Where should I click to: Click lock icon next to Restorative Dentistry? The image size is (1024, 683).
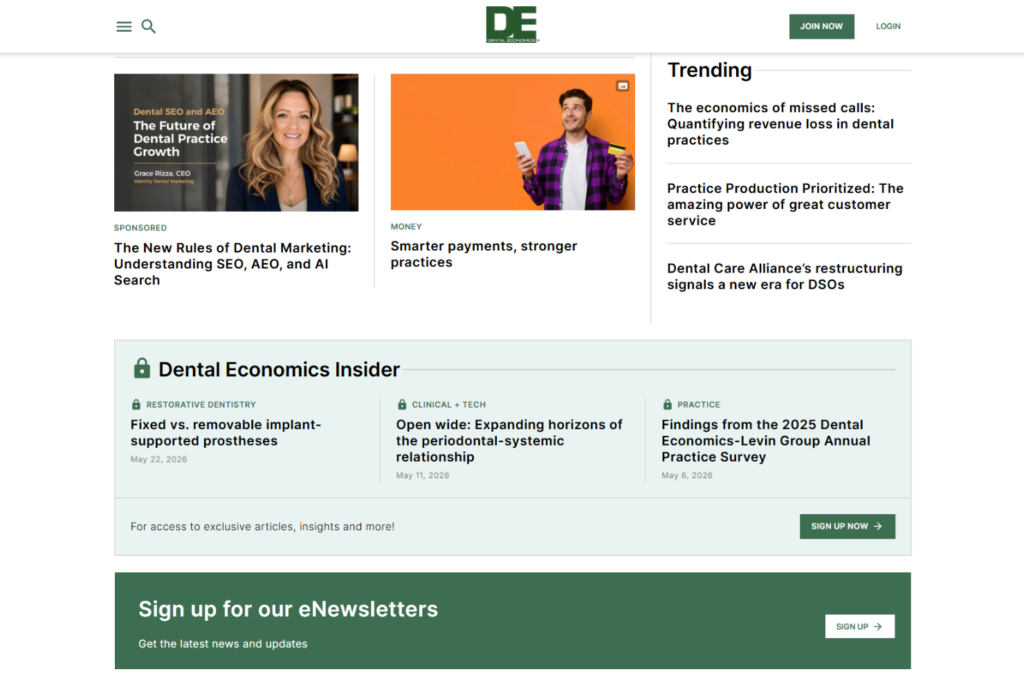[136, 405]
